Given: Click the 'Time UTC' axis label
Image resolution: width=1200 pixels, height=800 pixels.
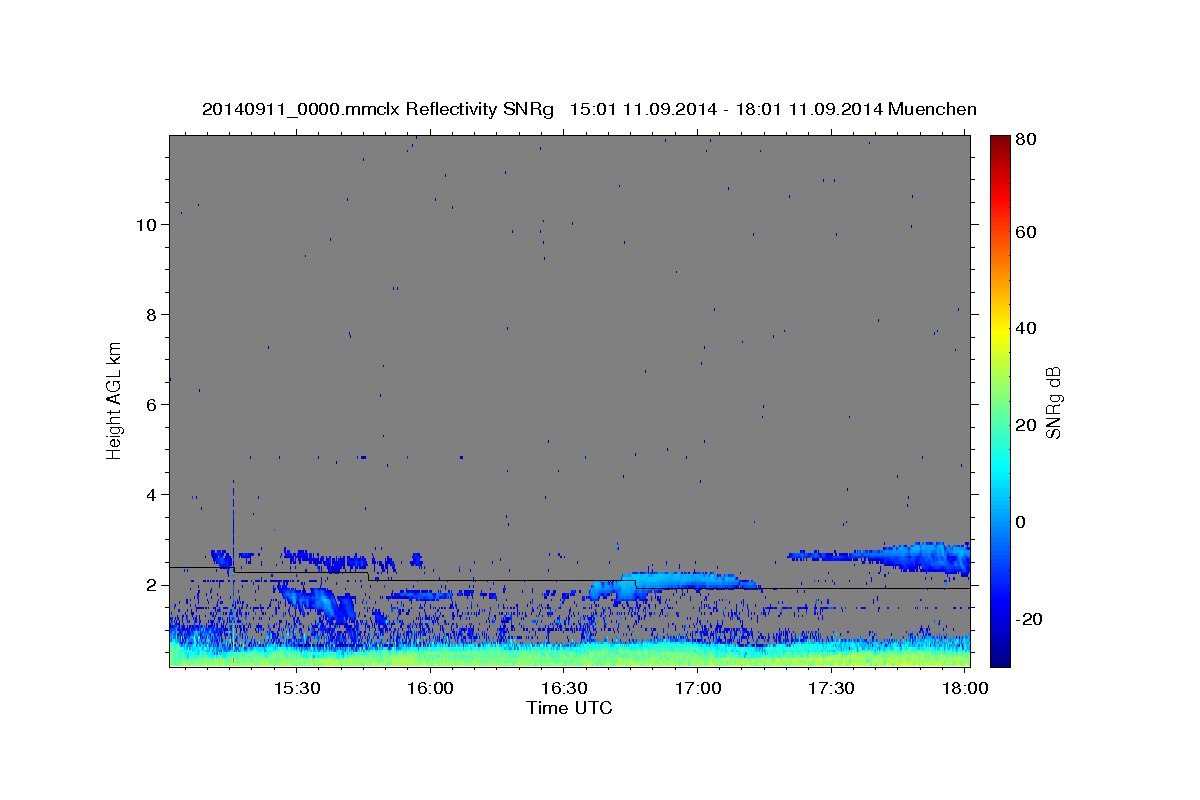Looking at the screenshot, I should coord(569,708).
